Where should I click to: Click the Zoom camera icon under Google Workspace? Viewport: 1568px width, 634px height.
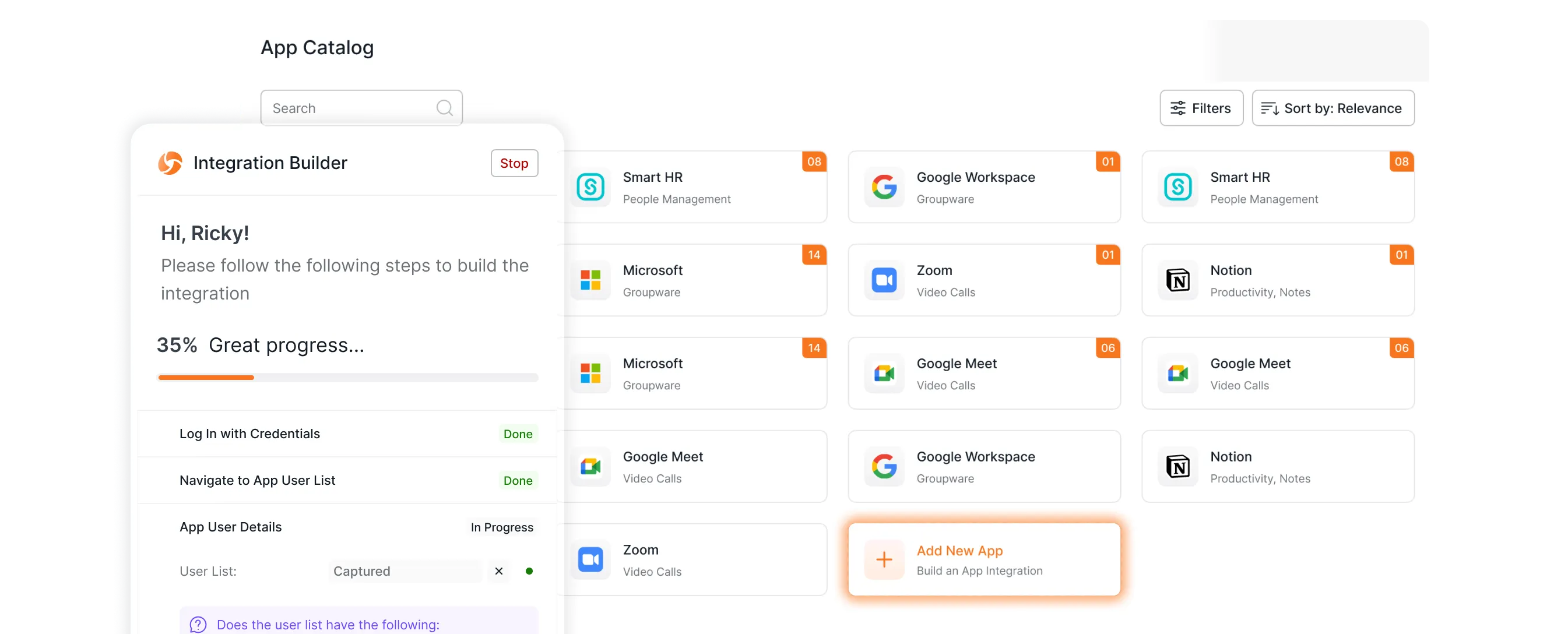click(x=884, y=280)
